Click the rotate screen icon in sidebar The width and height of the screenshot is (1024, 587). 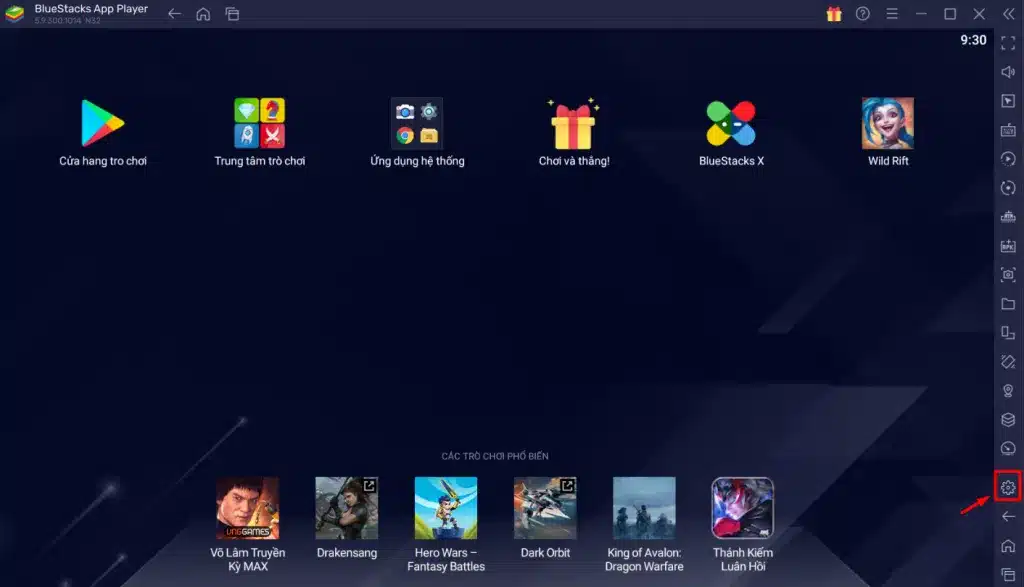(x=1008, y=333)
